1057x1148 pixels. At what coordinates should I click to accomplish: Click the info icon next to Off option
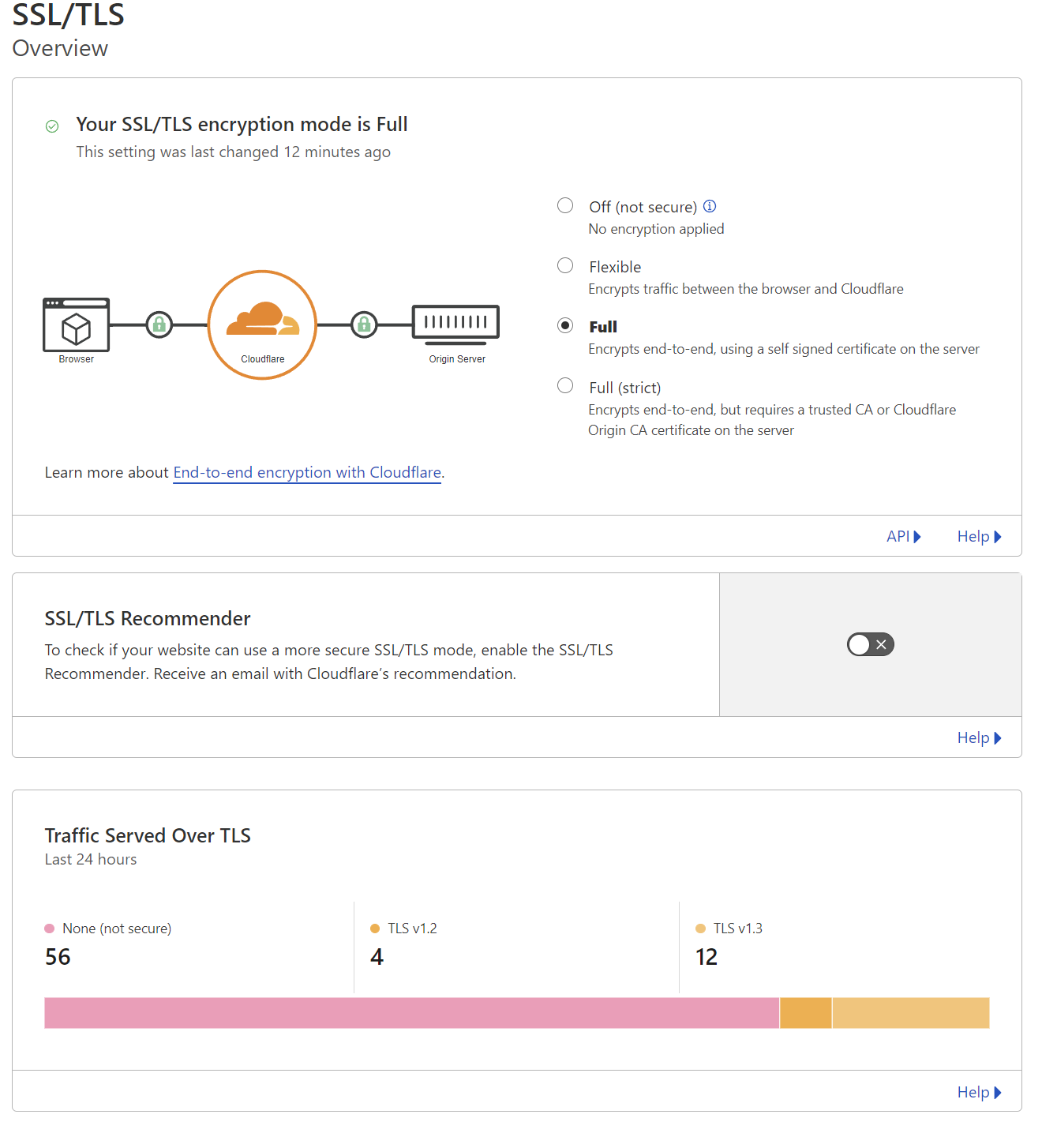709,206
